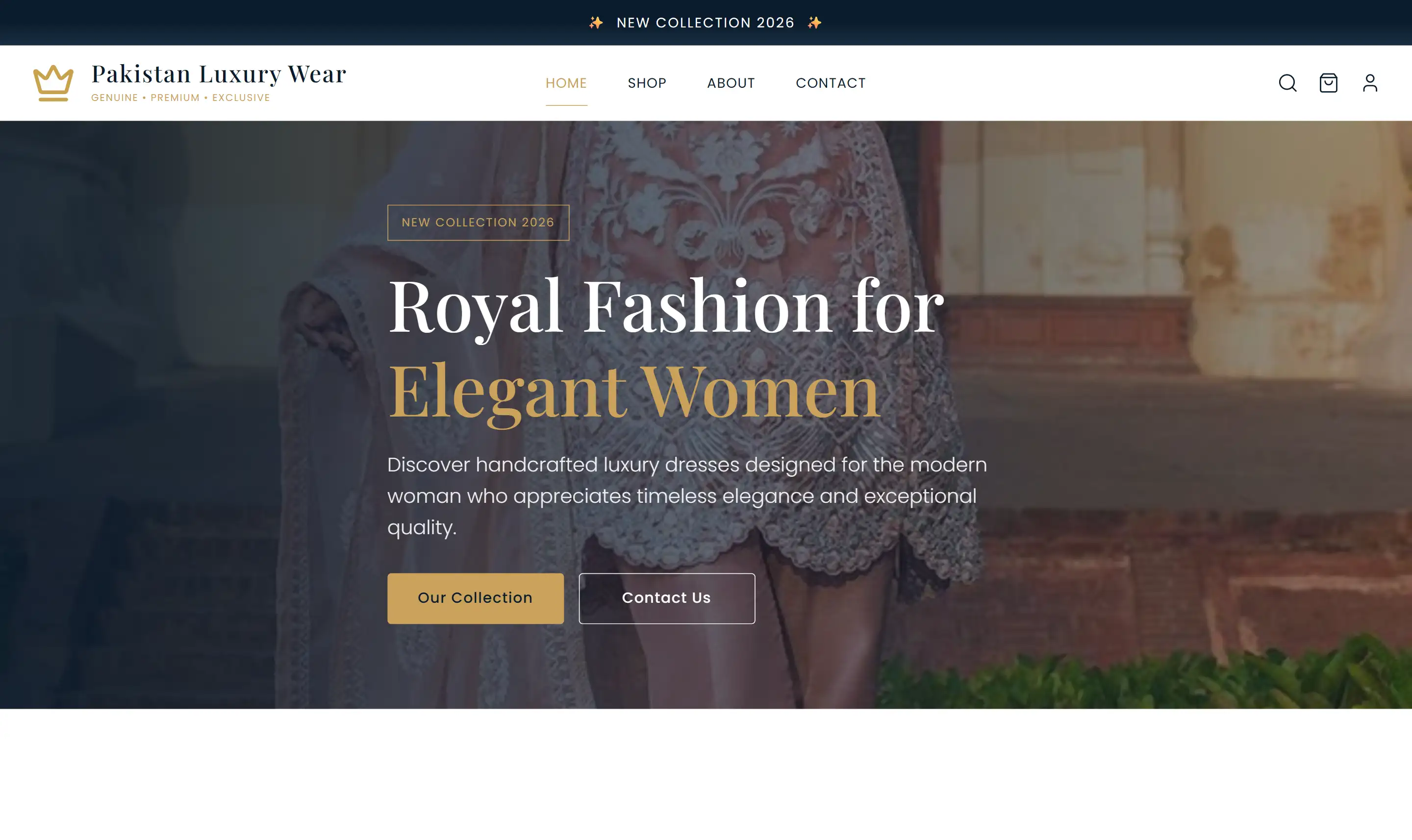Click the Our Collection button
The image size is (1412, 840).
click(476, 598)
